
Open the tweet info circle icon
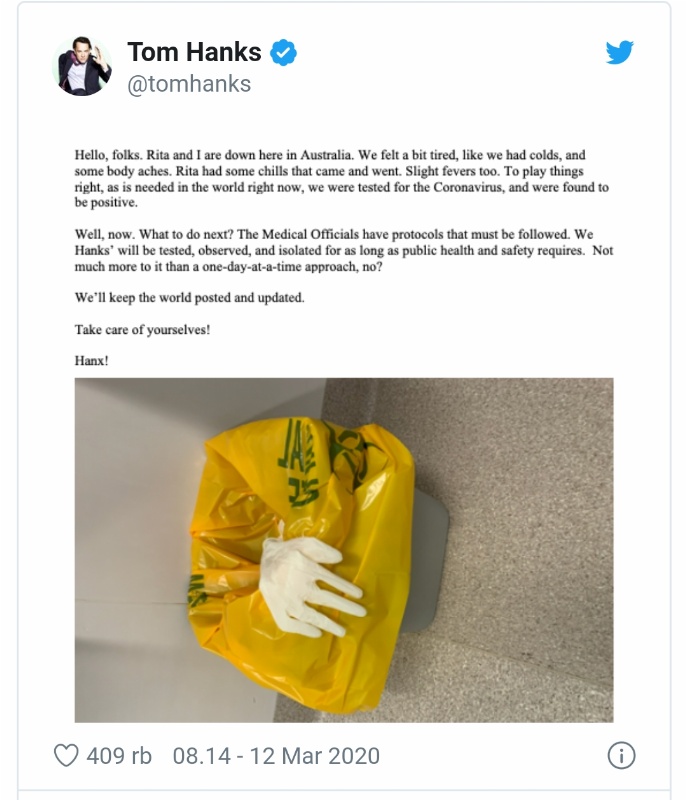pos(621,756)
